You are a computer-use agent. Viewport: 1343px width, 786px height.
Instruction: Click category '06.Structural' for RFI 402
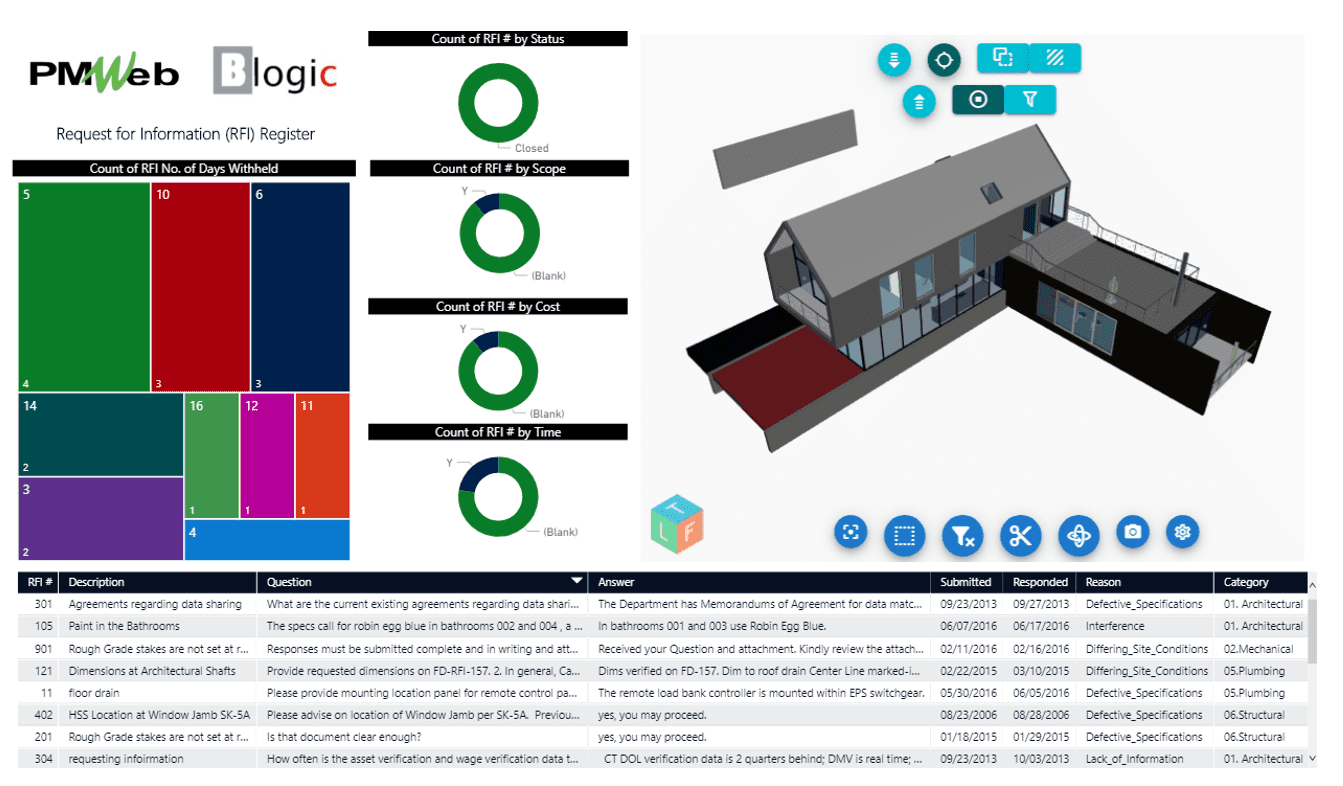1254,715
